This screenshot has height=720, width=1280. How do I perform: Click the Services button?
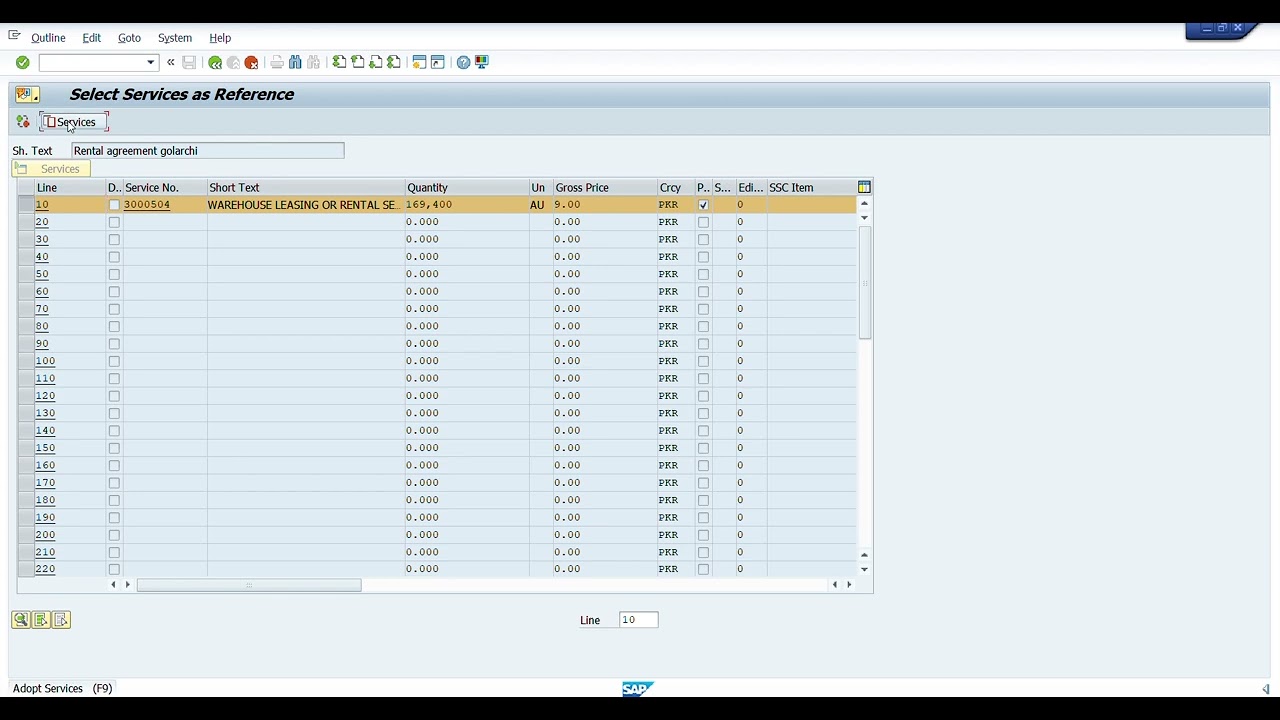[74, 122]
